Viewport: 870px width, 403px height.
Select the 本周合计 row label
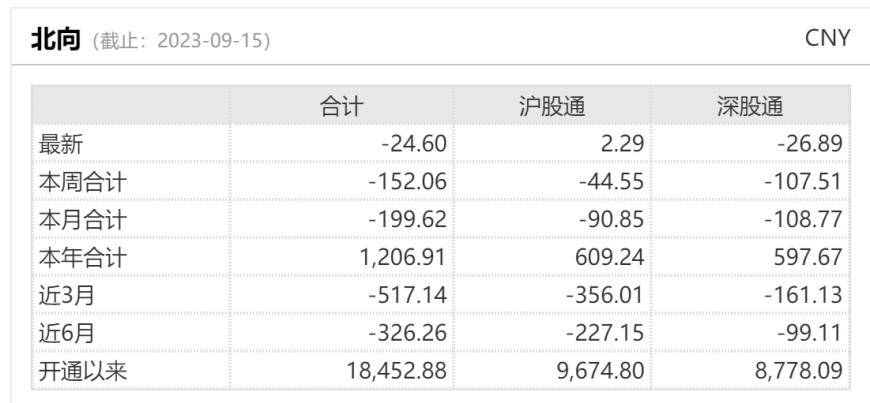(x=83, y=182)
